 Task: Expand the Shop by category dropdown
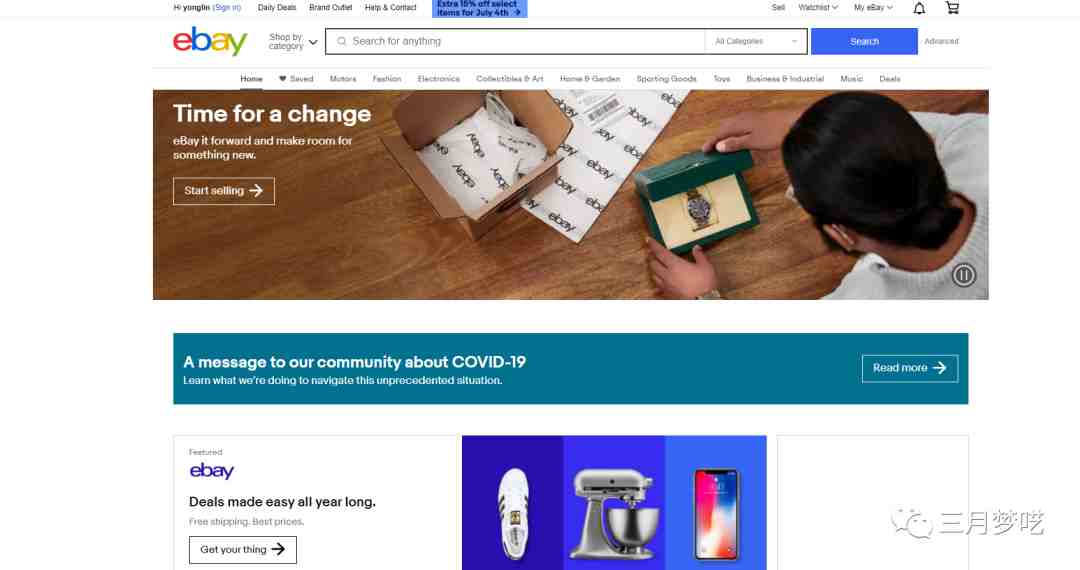point(293,41)
